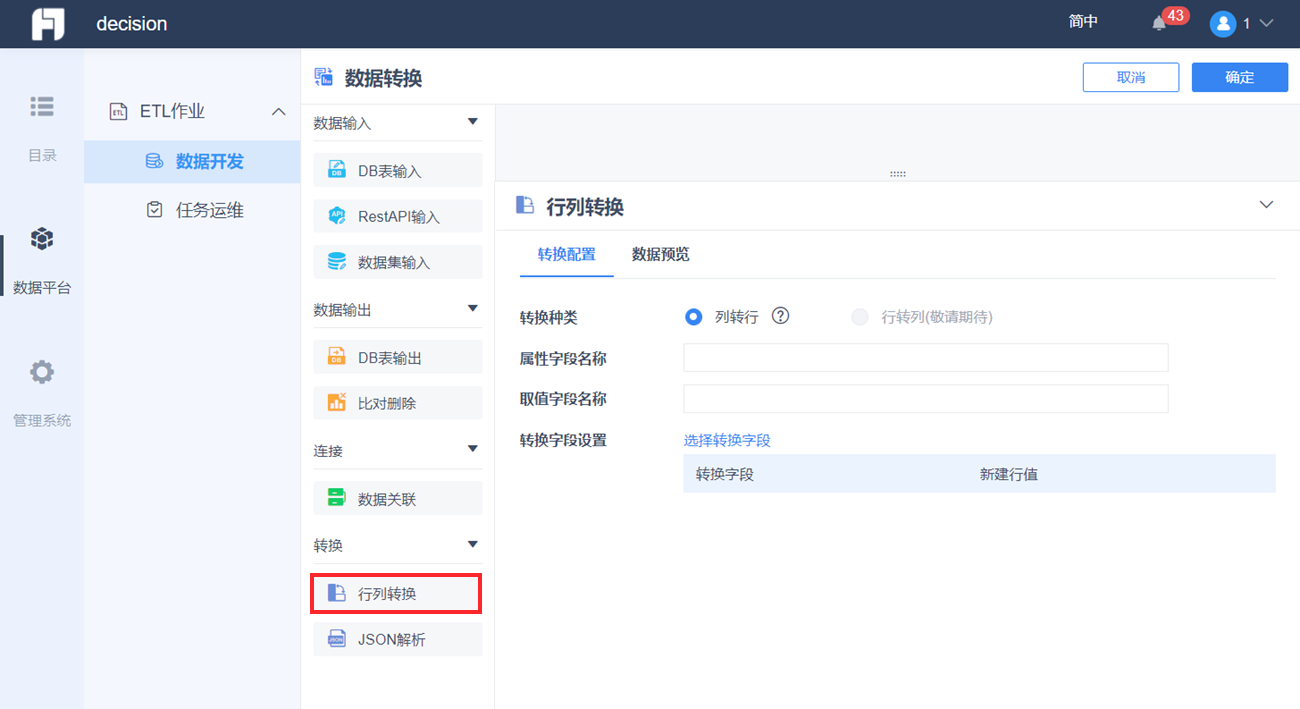Image resolution: width=1300 pixels, height=709 pixels.
Task: Collapse the 连接 section arrow
Action: [473, 449]
